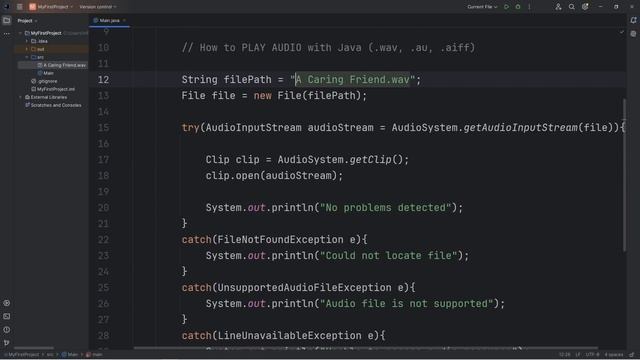This screenshot has width=640, height=360.
Task: Open the Current File run configuration dropdown
Action: point(482,7)
